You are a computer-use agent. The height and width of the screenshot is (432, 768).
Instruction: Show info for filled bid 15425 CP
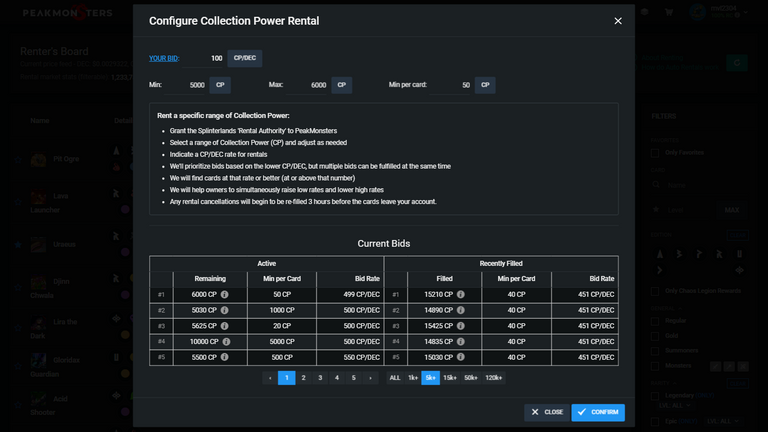[x=460, y=326]
